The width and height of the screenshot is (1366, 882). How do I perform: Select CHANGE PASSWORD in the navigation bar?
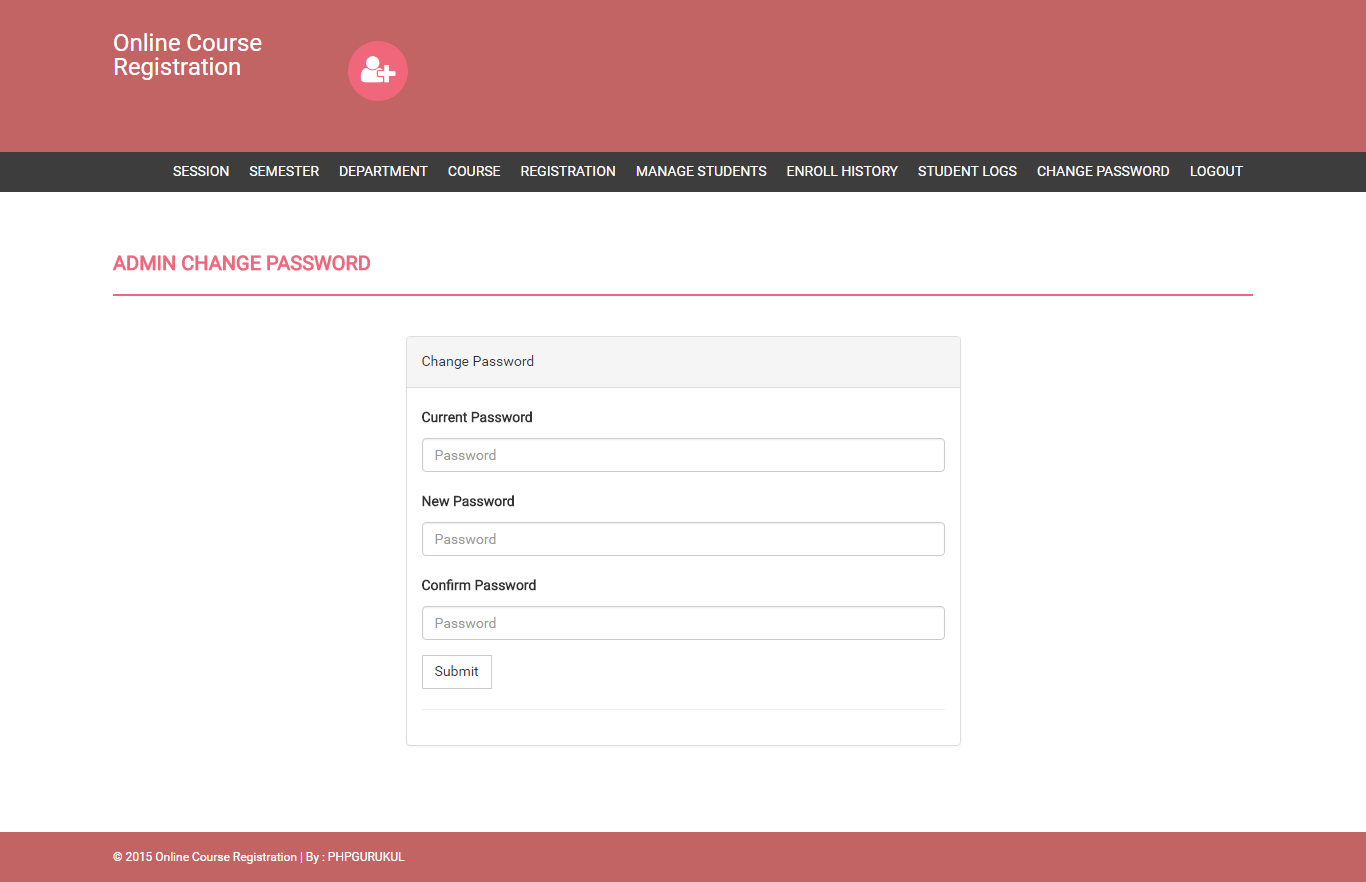pyautogui.click(x=1103, y=171)
